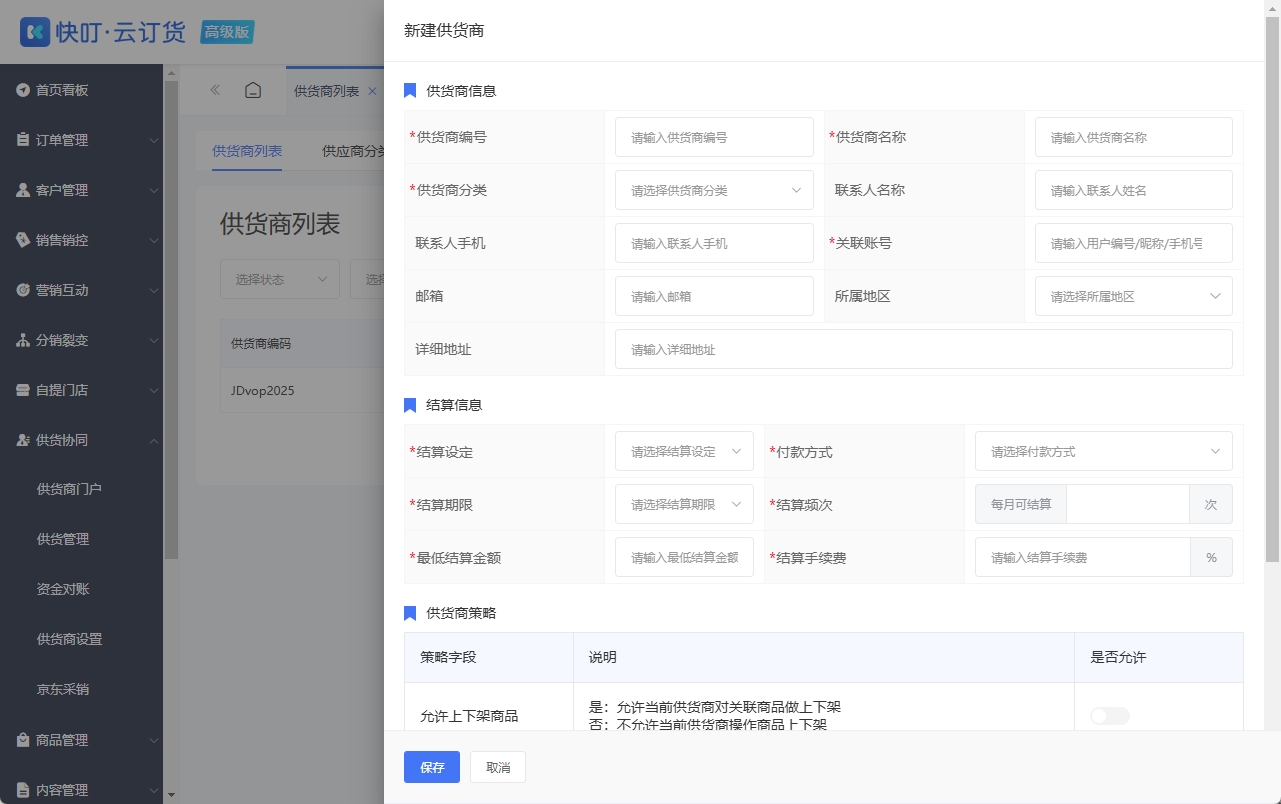Click the 内容管理 document icon
Image resolution: width=1281 pixels, height=804 pixels.
point(23,790)
